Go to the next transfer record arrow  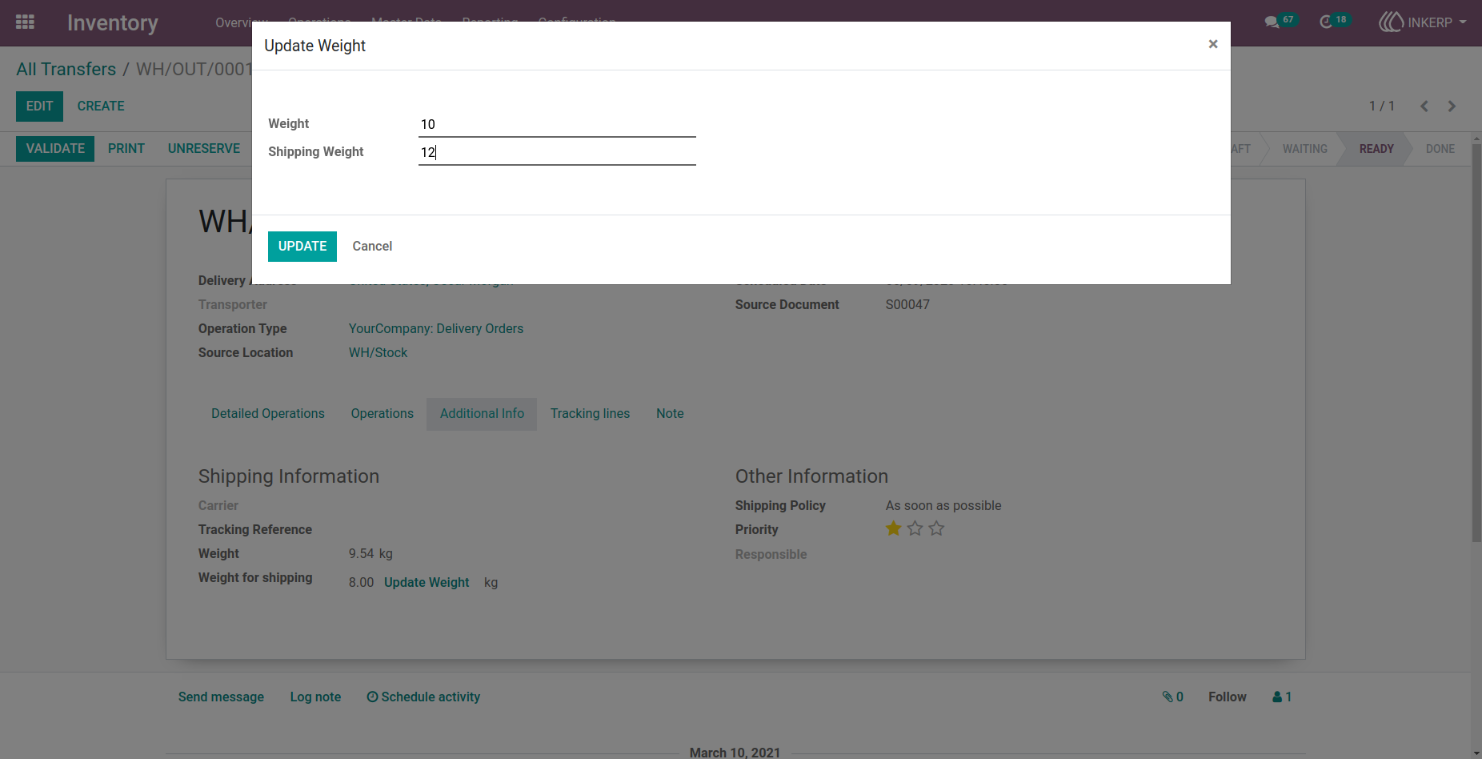[x=1452, y=106]
